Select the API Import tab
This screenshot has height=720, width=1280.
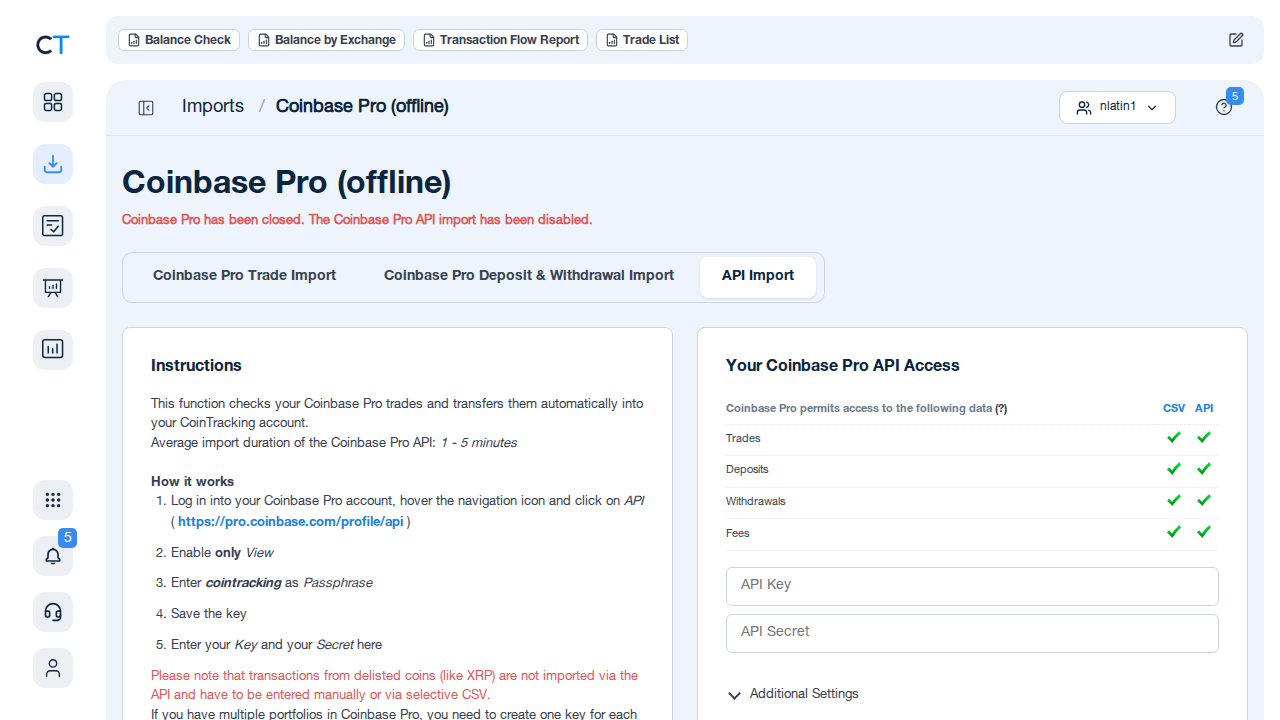coord(758,276)
